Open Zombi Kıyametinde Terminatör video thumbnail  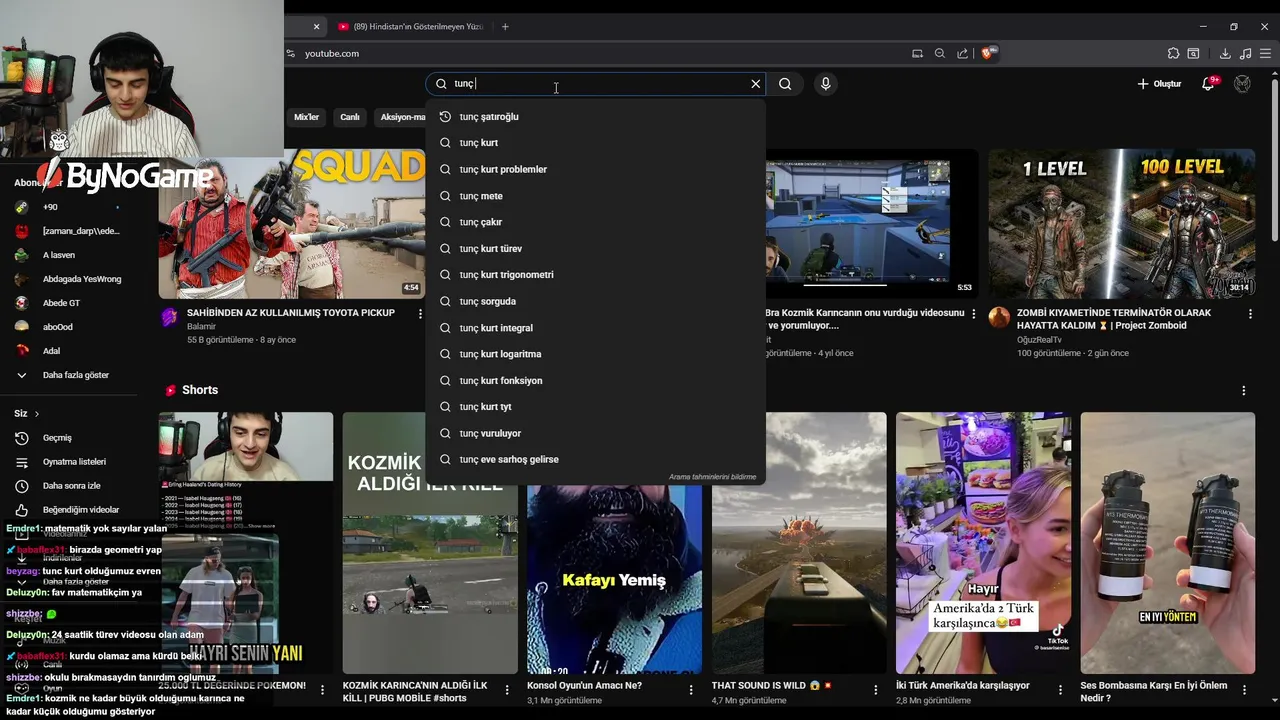pyautogui.click(x=1122, y=224)
